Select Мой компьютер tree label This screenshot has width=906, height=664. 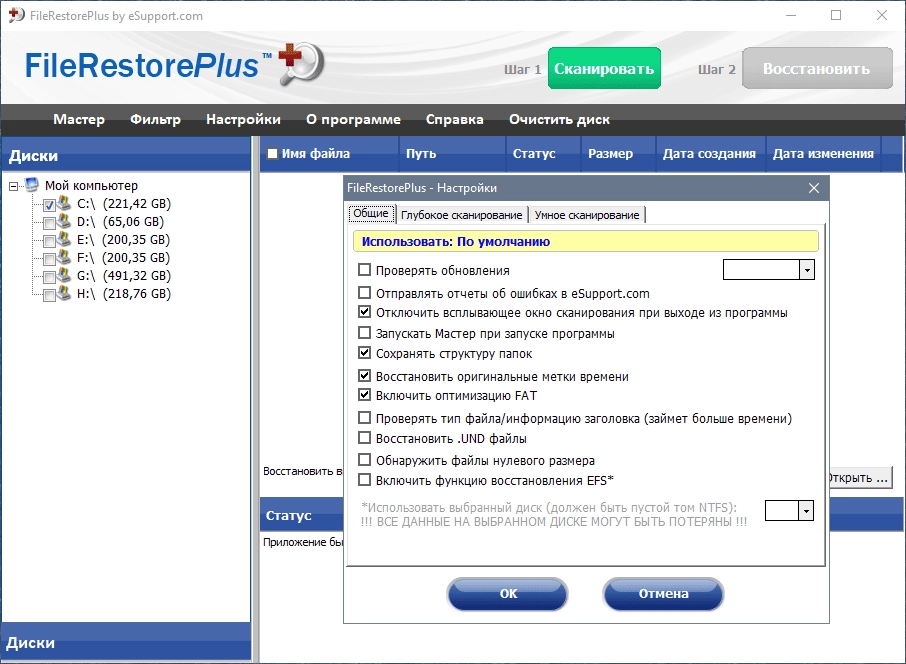[x=91, y=186]
